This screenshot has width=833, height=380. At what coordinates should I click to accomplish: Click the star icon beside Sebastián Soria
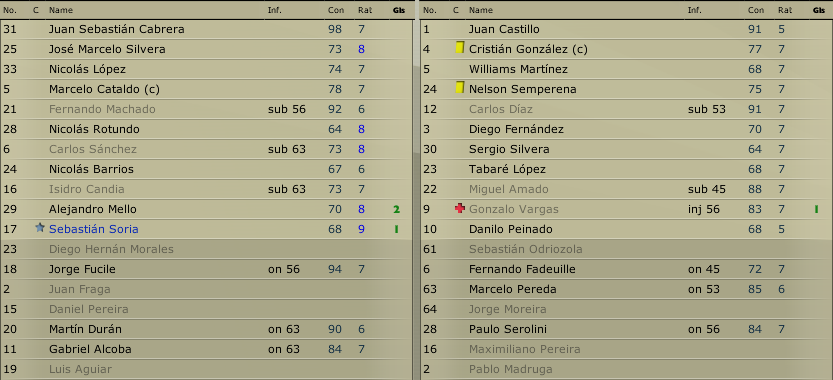click(39, 229)
